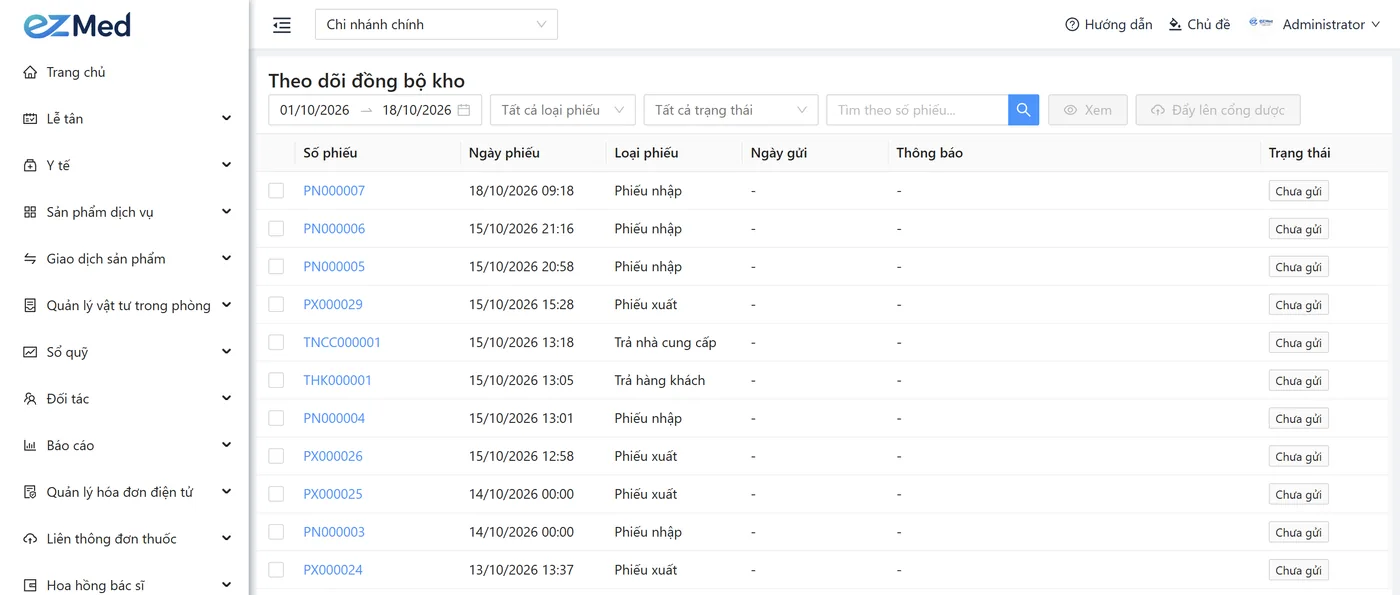
Task: Click the Sổ quỹ sidebar icon
Action: point(30,352)
